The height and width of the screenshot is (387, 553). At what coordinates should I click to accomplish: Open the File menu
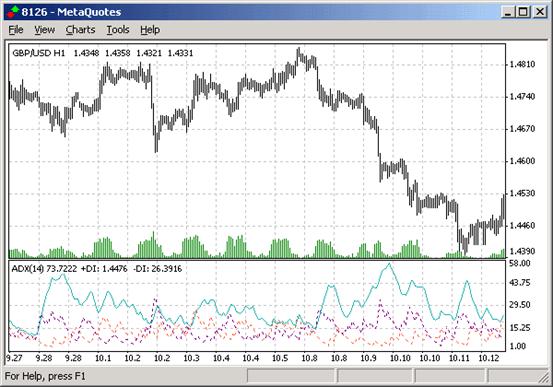(x=16, y=30)
